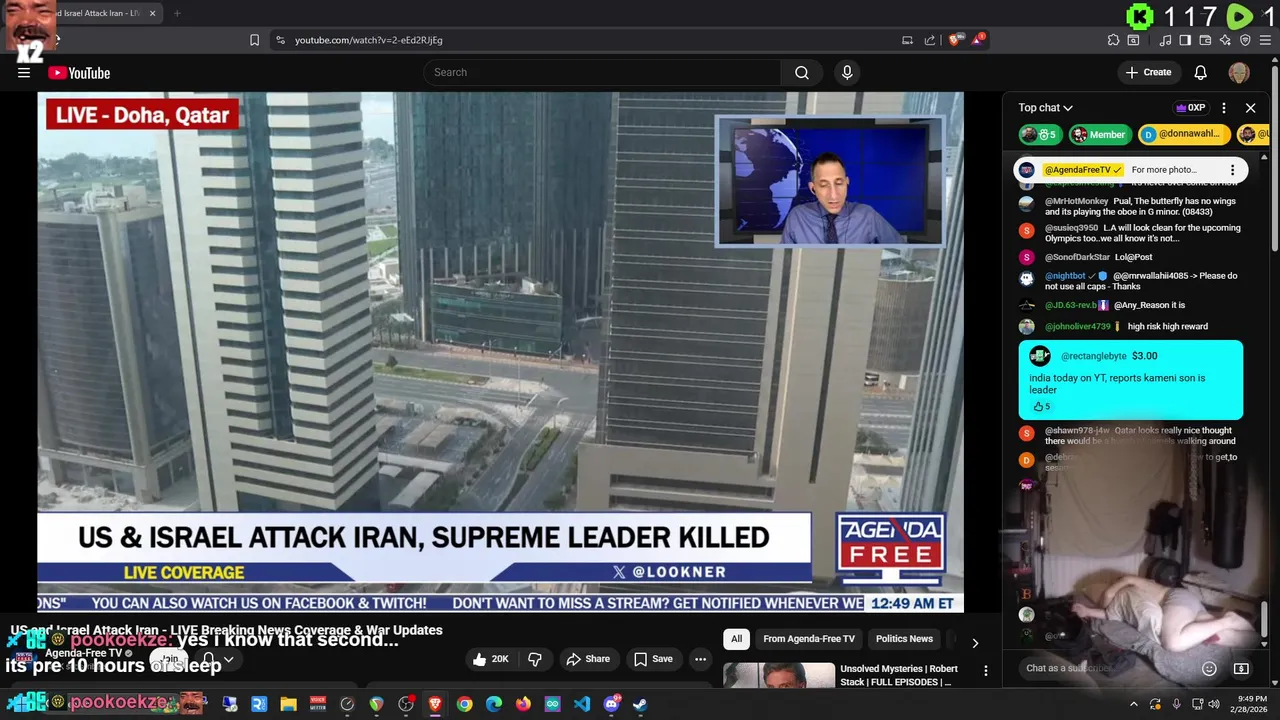
Task: Open the YouTube account avatar menu
Action: tap(1239, 72)
